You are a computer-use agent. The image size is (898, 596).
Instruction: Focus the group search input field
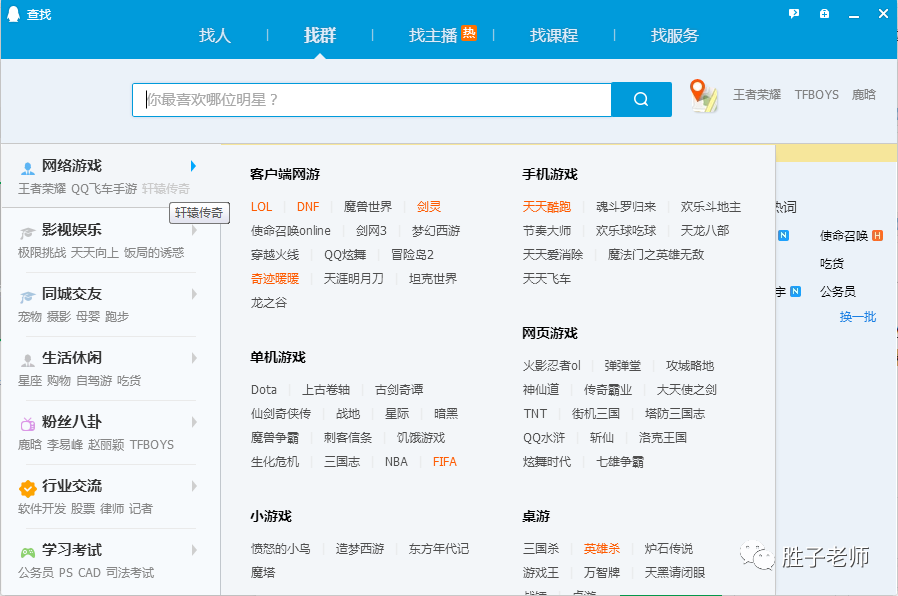372,100
